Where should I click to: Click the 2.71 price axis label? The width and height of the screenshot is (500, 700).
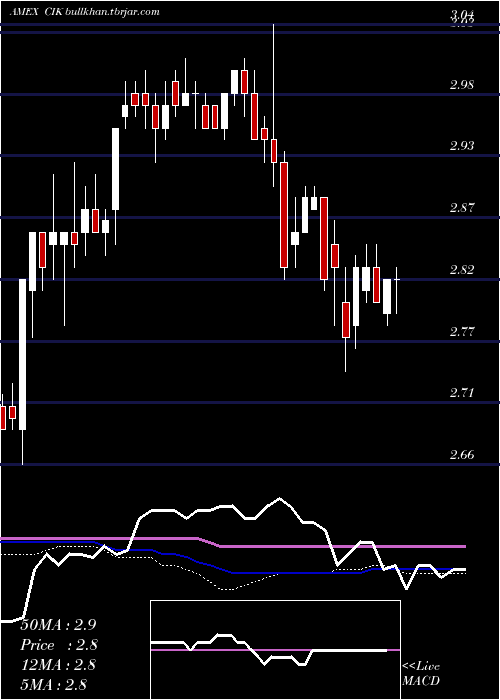(x=462, y=393)
